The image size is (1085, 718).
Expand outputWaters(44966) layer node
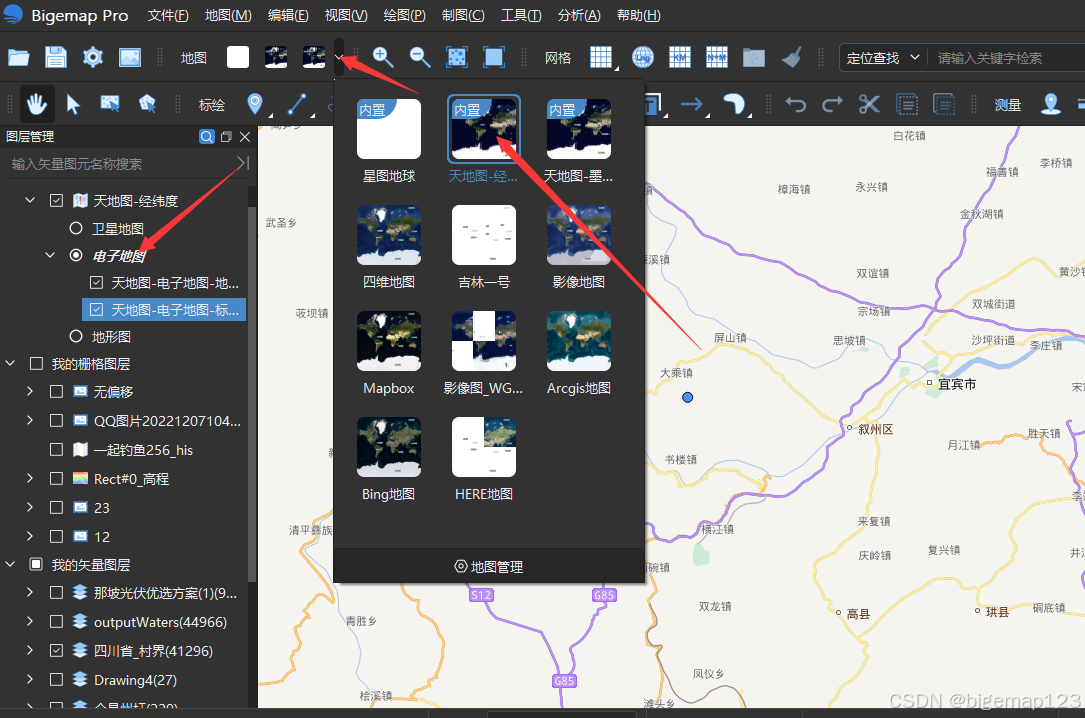tap(30, 621)
